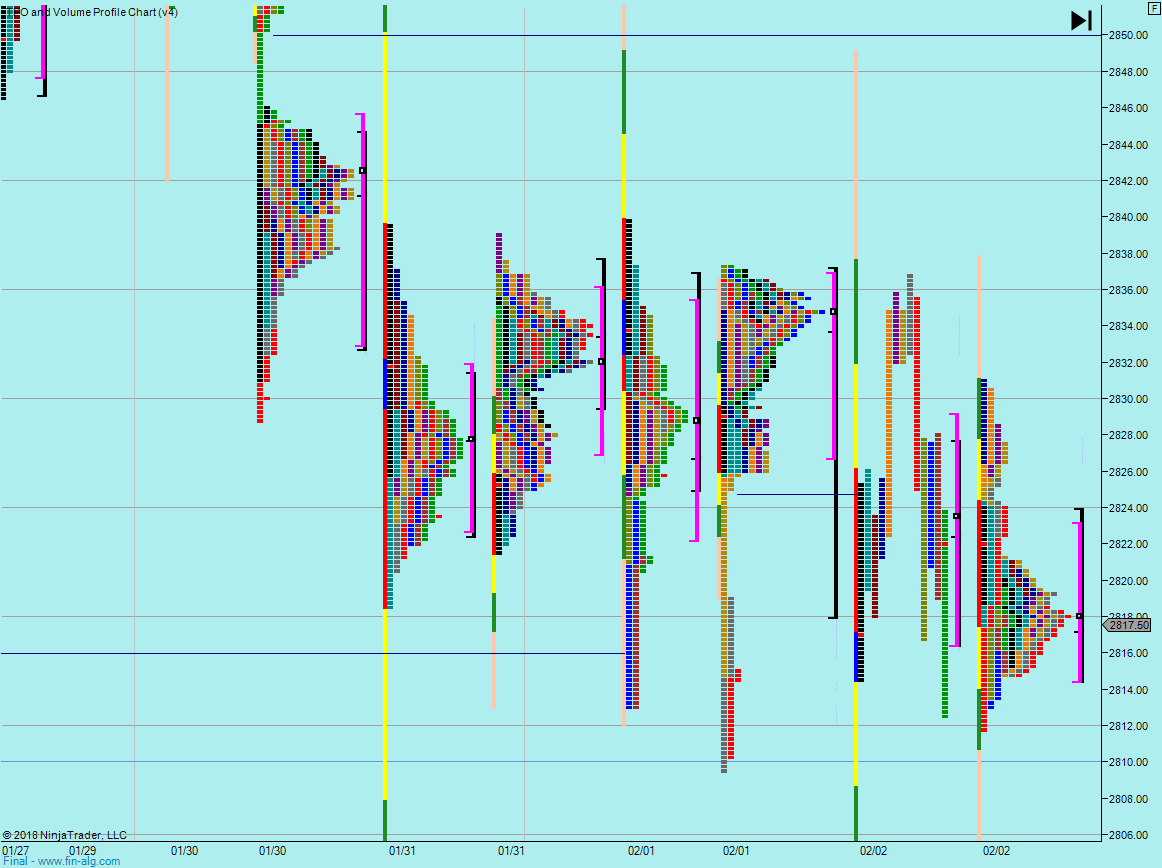This screenshot has height=868, width=1162.
Task: Select the dark blue horizontal line at 2850
Action: (687, 36)
